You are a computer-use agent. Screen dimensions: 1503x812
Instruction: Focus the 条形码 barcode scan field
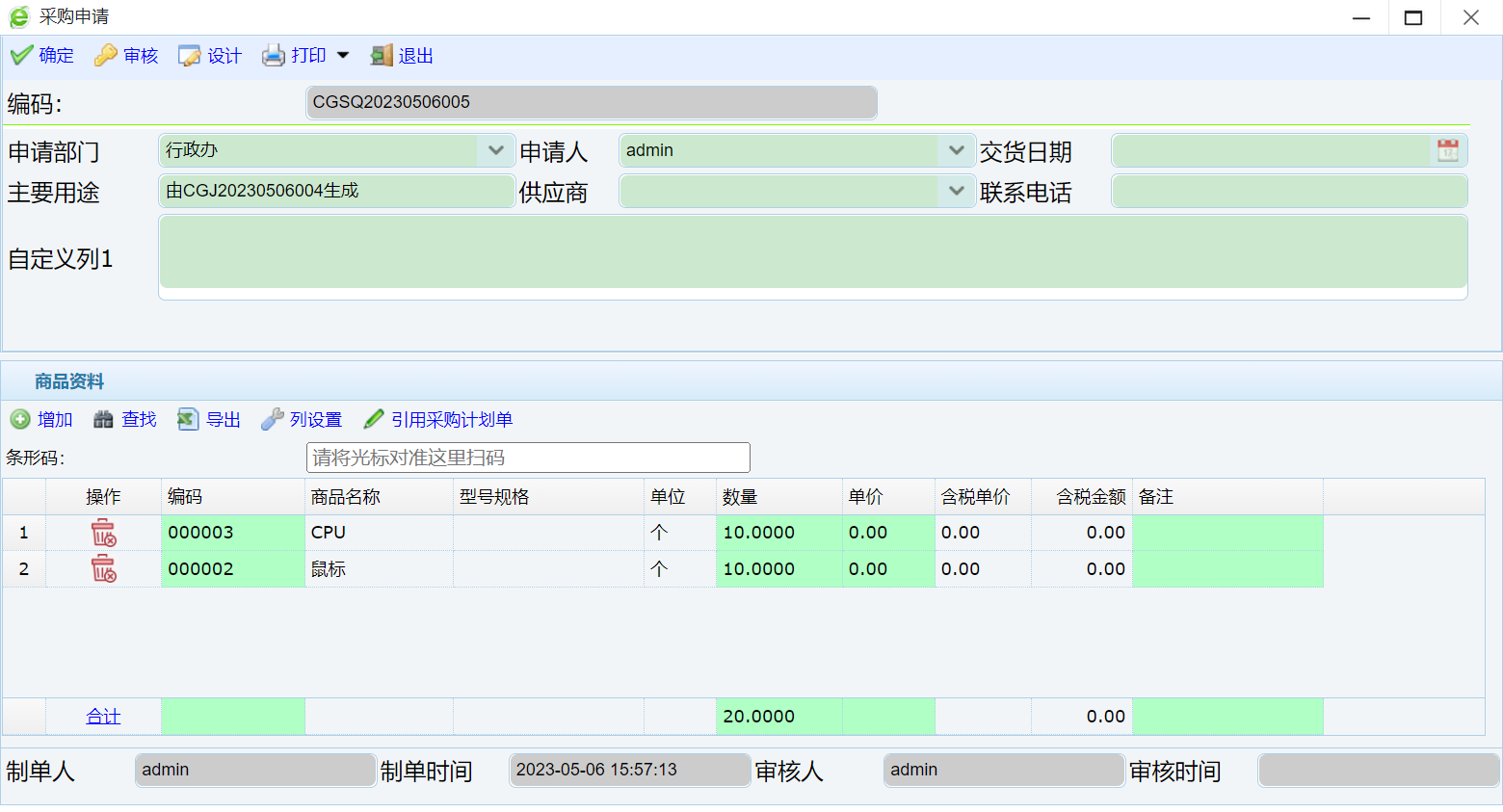point(527,458)
